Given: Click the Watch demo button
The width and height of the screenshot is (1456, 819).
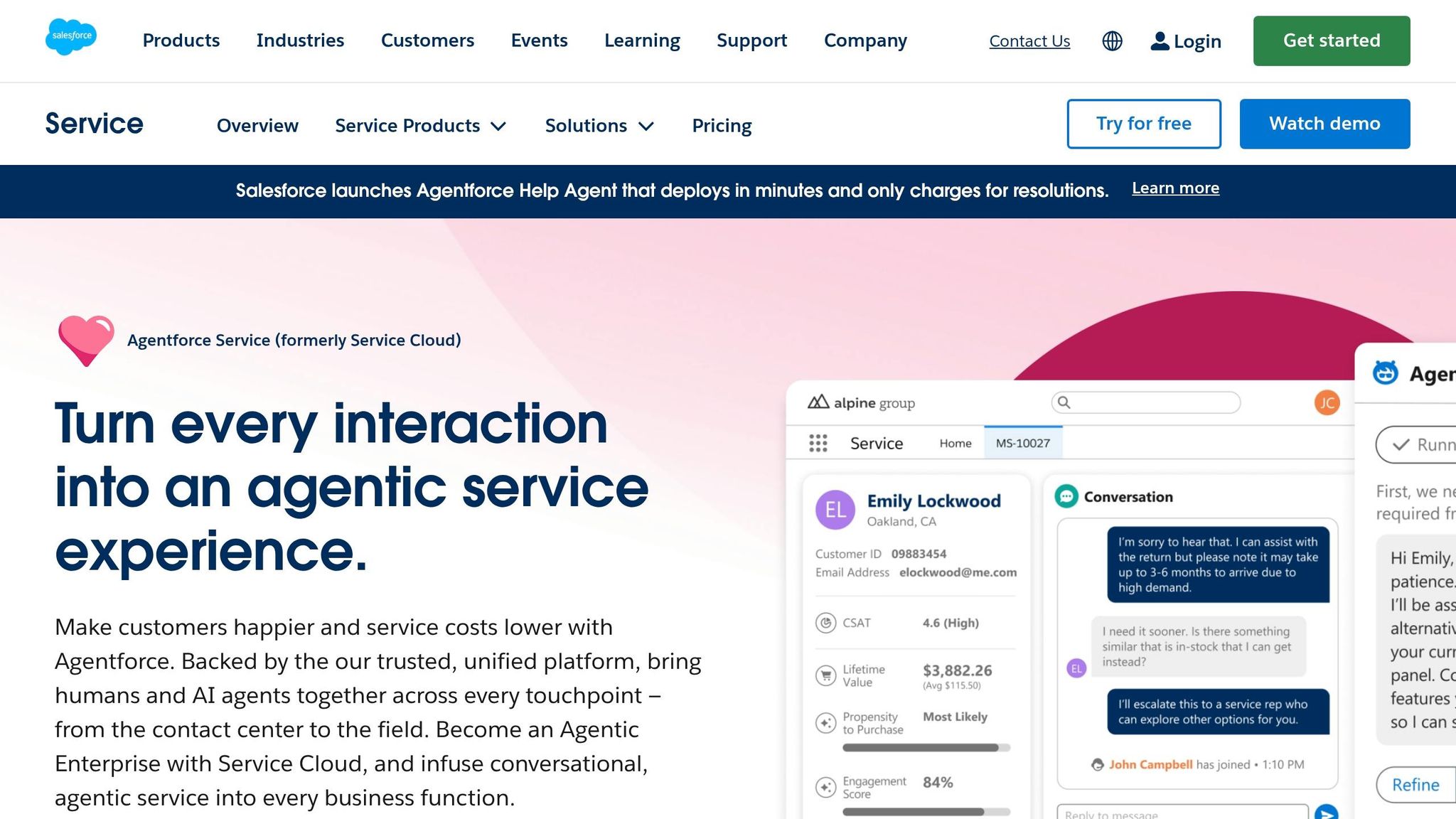Looking at the screenshot, I should (x=1324, y=124).
